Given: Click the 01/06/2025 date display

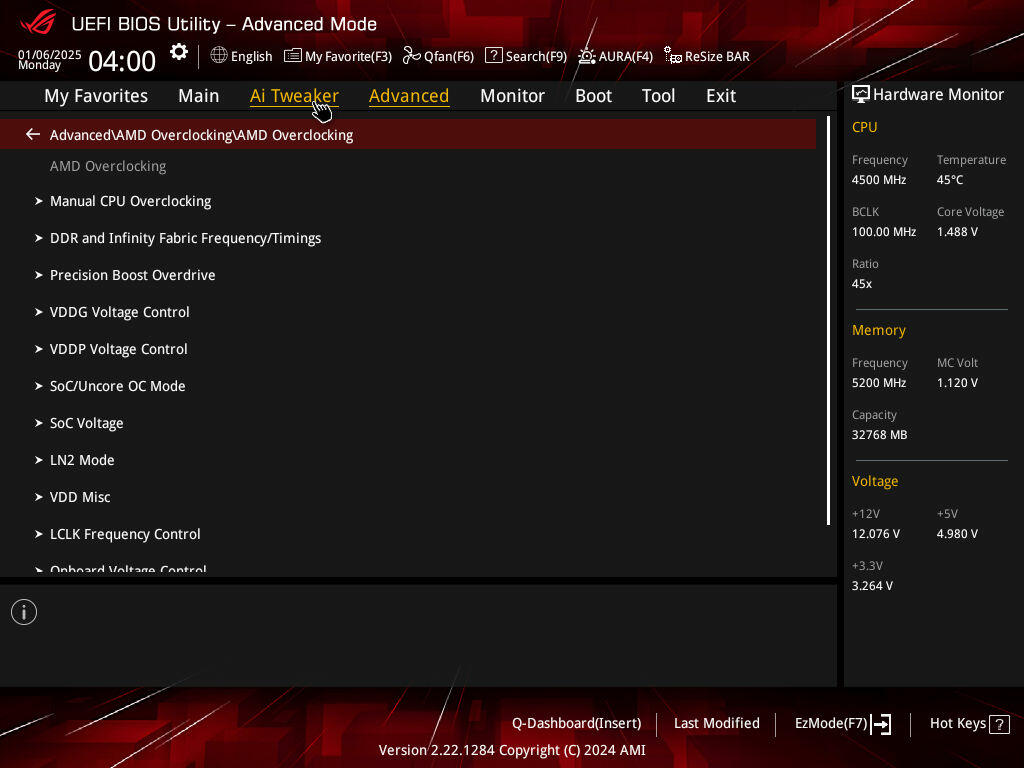Looking at the screenshot, I should tap(50, 54).
